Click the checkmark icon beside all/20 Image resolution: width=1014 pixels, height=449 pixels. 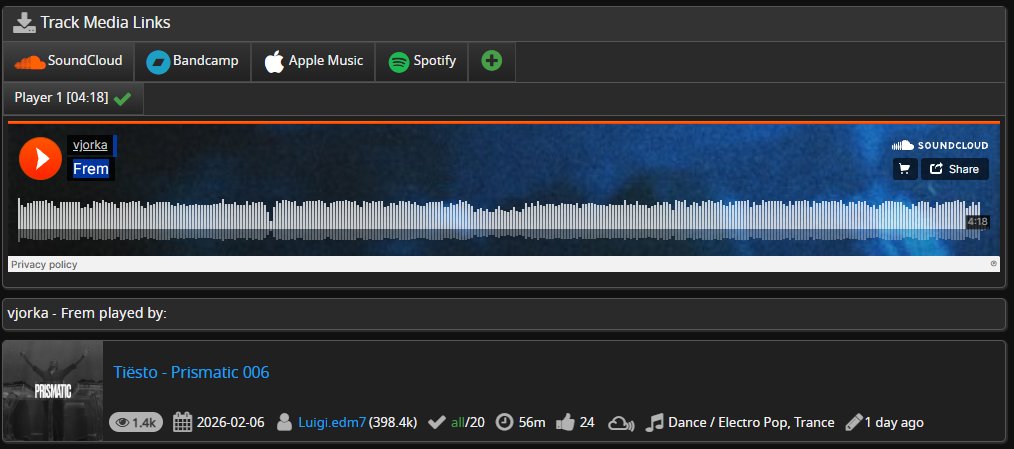click(437, 422)
